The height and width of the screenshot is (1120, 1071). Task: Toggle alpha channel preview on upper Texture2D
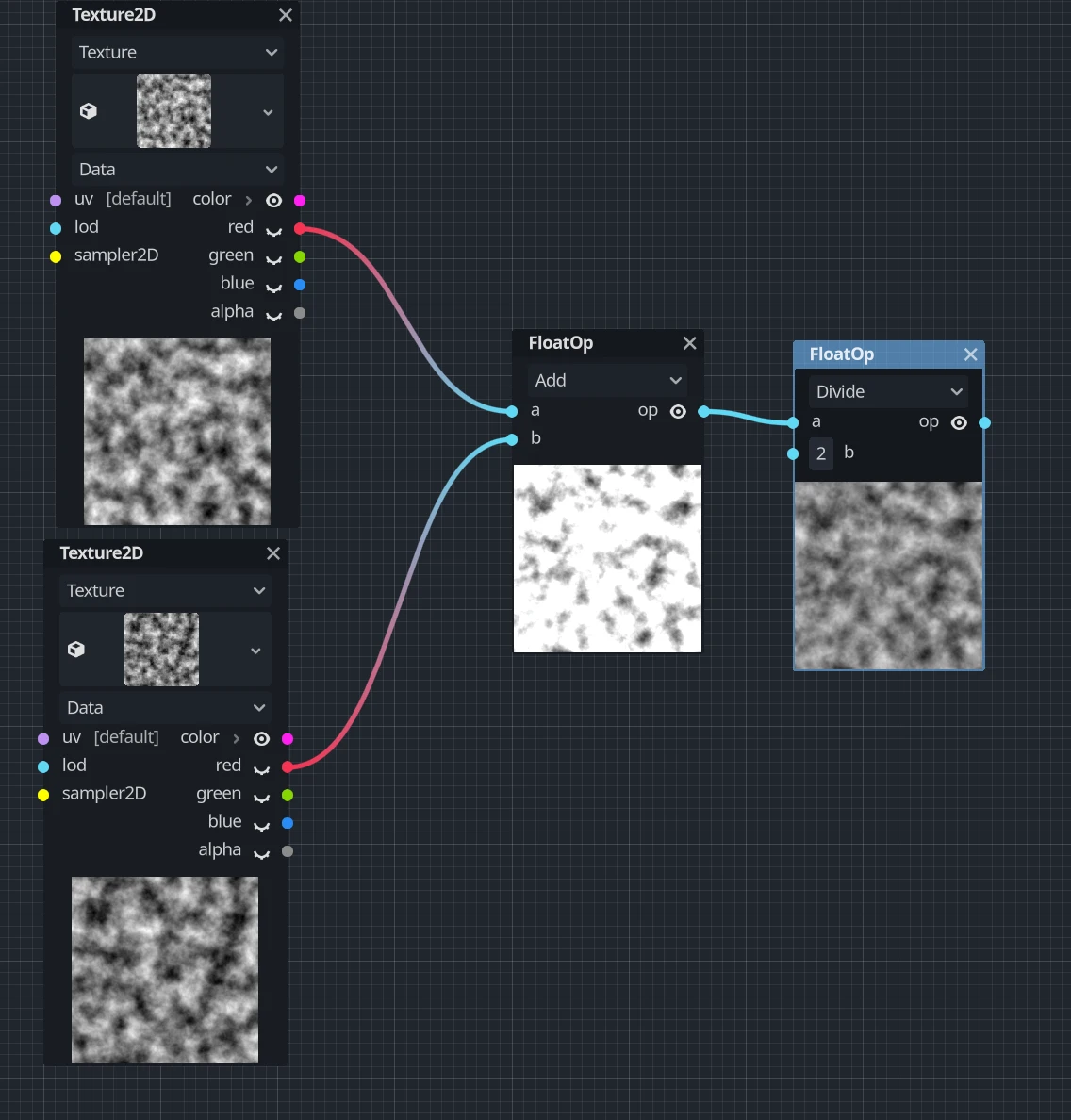coord(273,315)
